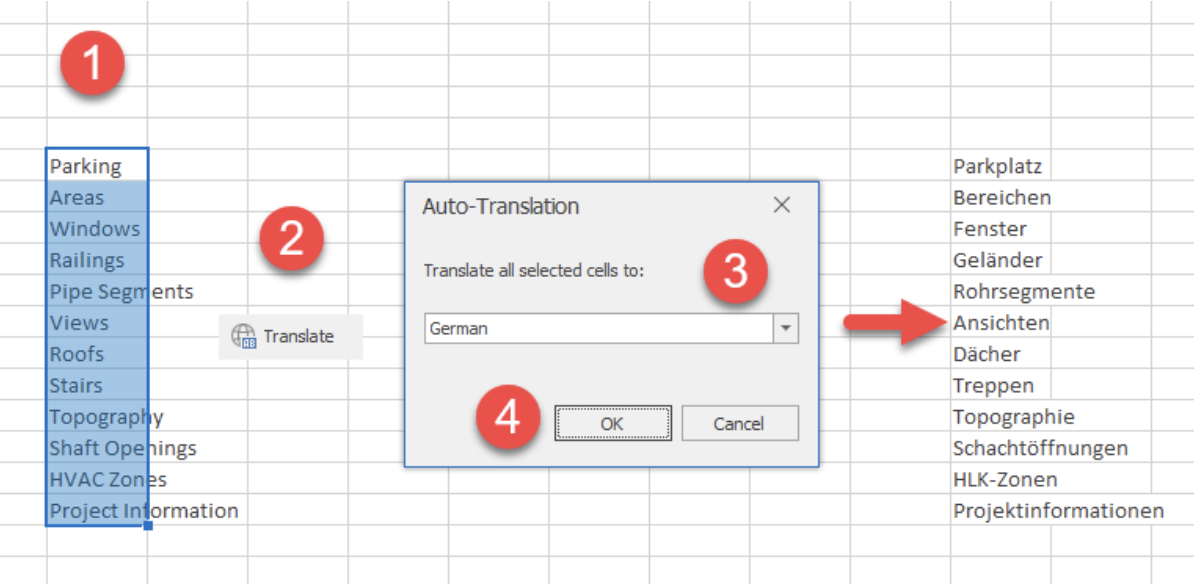Select the HLK-Zonen cell
This screenshot has height=584, width=1194.
(1001, 479)
